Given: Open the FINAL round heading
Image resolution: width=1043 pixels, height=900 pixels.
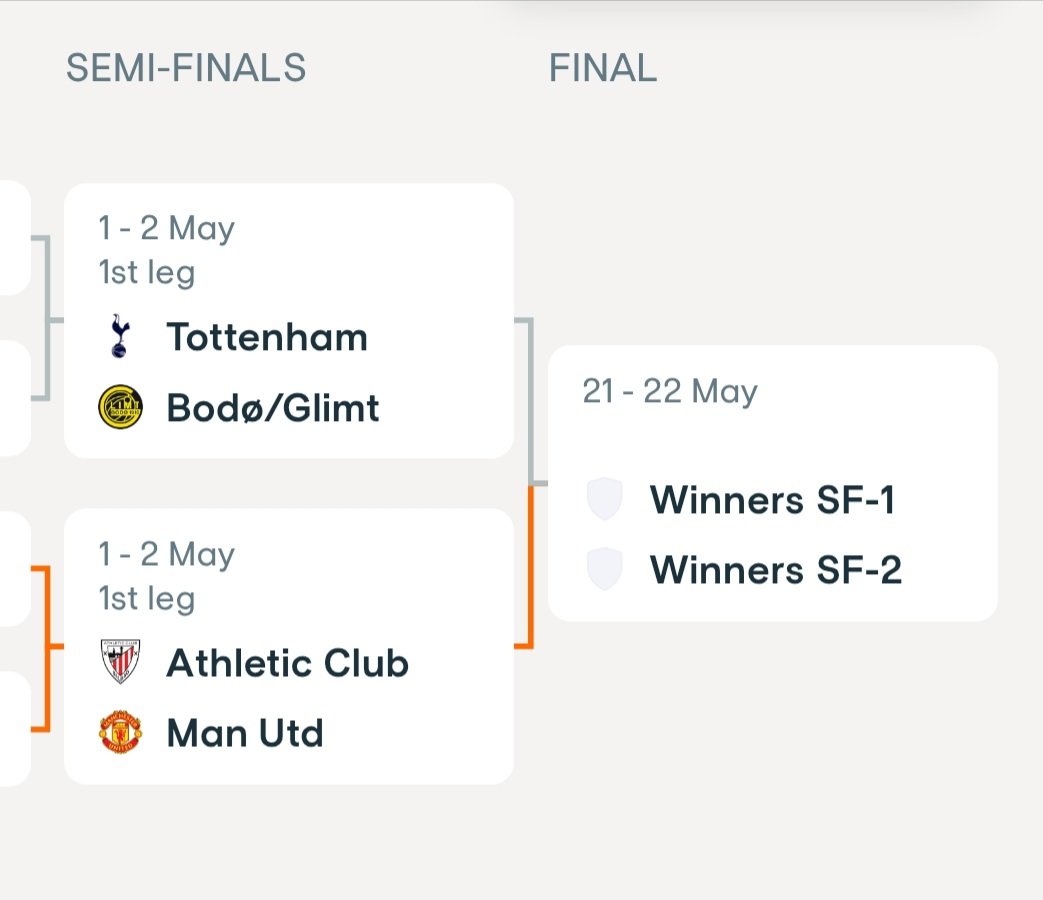Looking at the screenshot, I should point(603,68).
